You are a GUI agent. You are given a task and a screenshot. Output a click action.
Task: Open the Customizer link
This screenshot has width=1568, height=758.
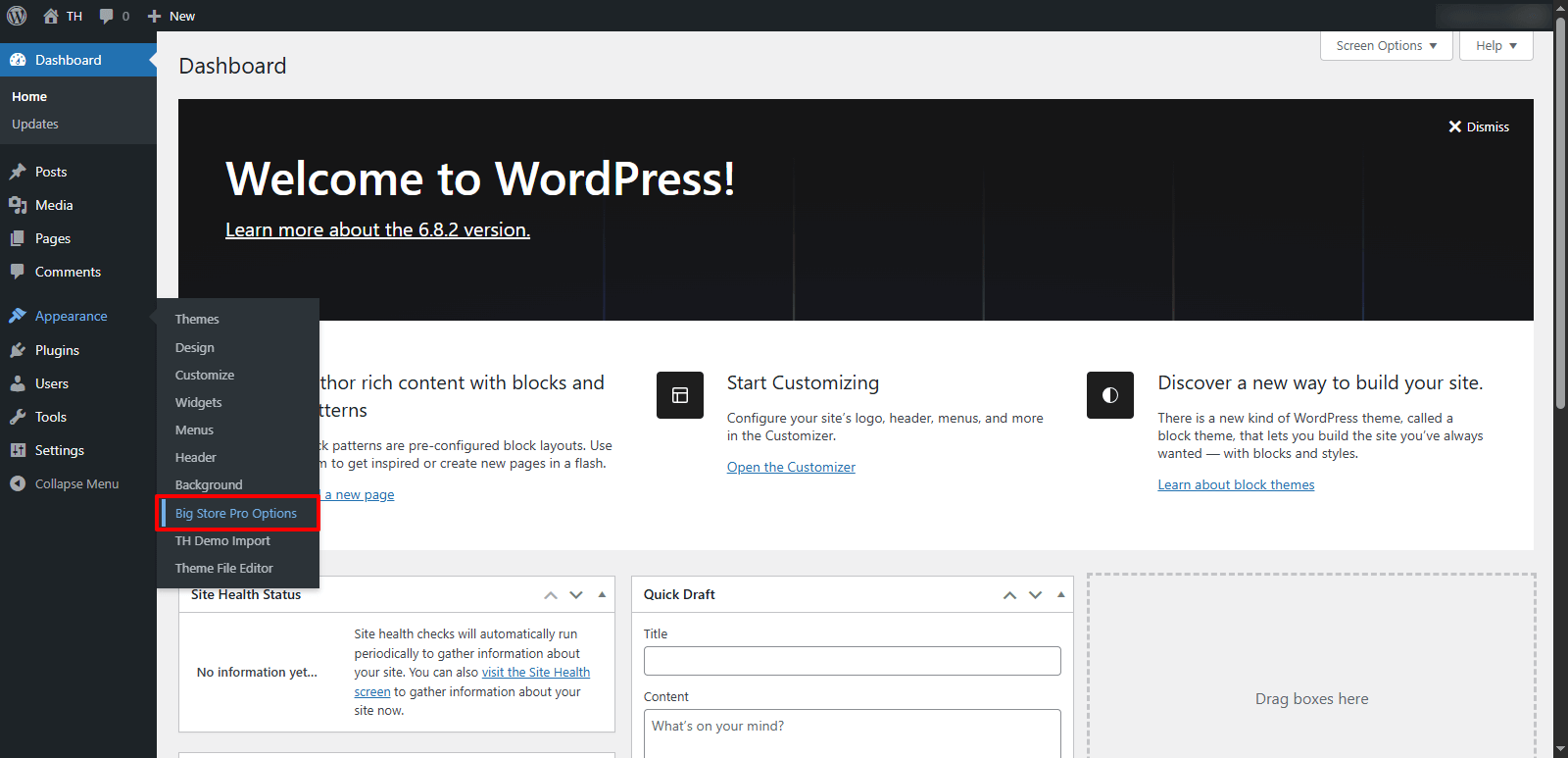(791, 467)
